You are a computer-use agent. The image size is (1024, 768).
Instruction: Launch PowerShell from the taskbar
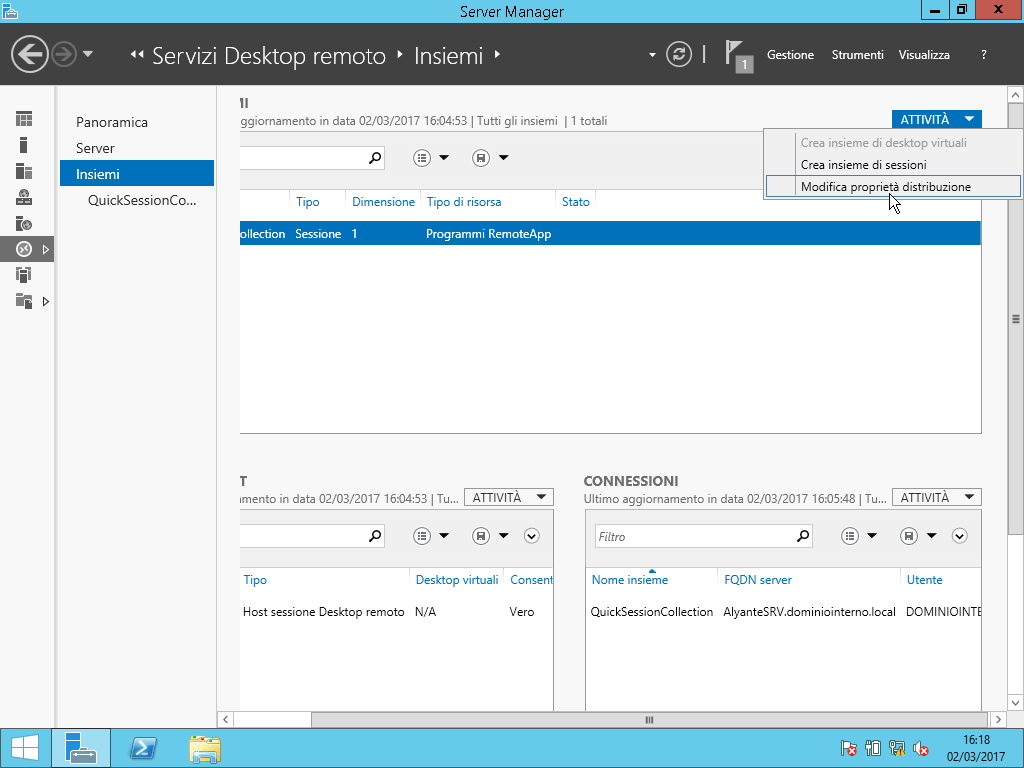coord(143,748)
